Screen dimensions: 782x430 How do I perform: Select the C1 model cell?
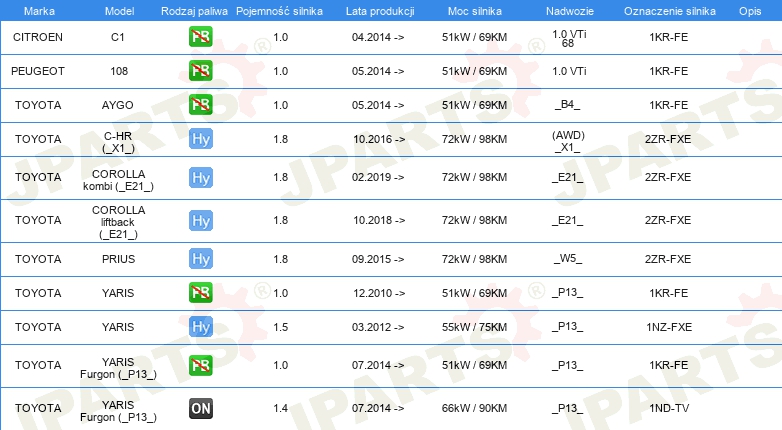point(118,37)
